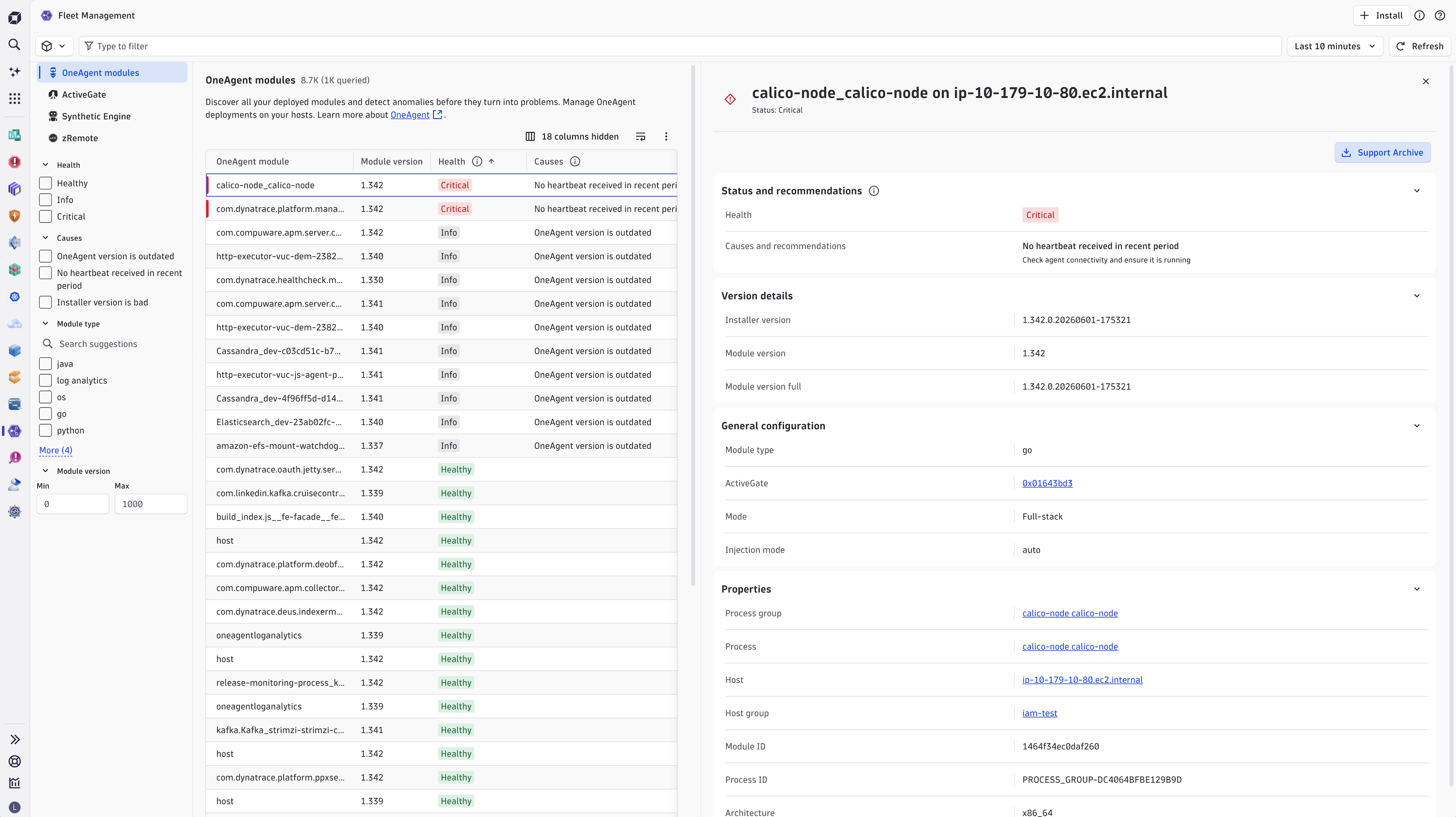Viewport: 1456px width, 817px height.
Task: Switch to Synthetic Engine navigation item
Action: click(113, 116)
